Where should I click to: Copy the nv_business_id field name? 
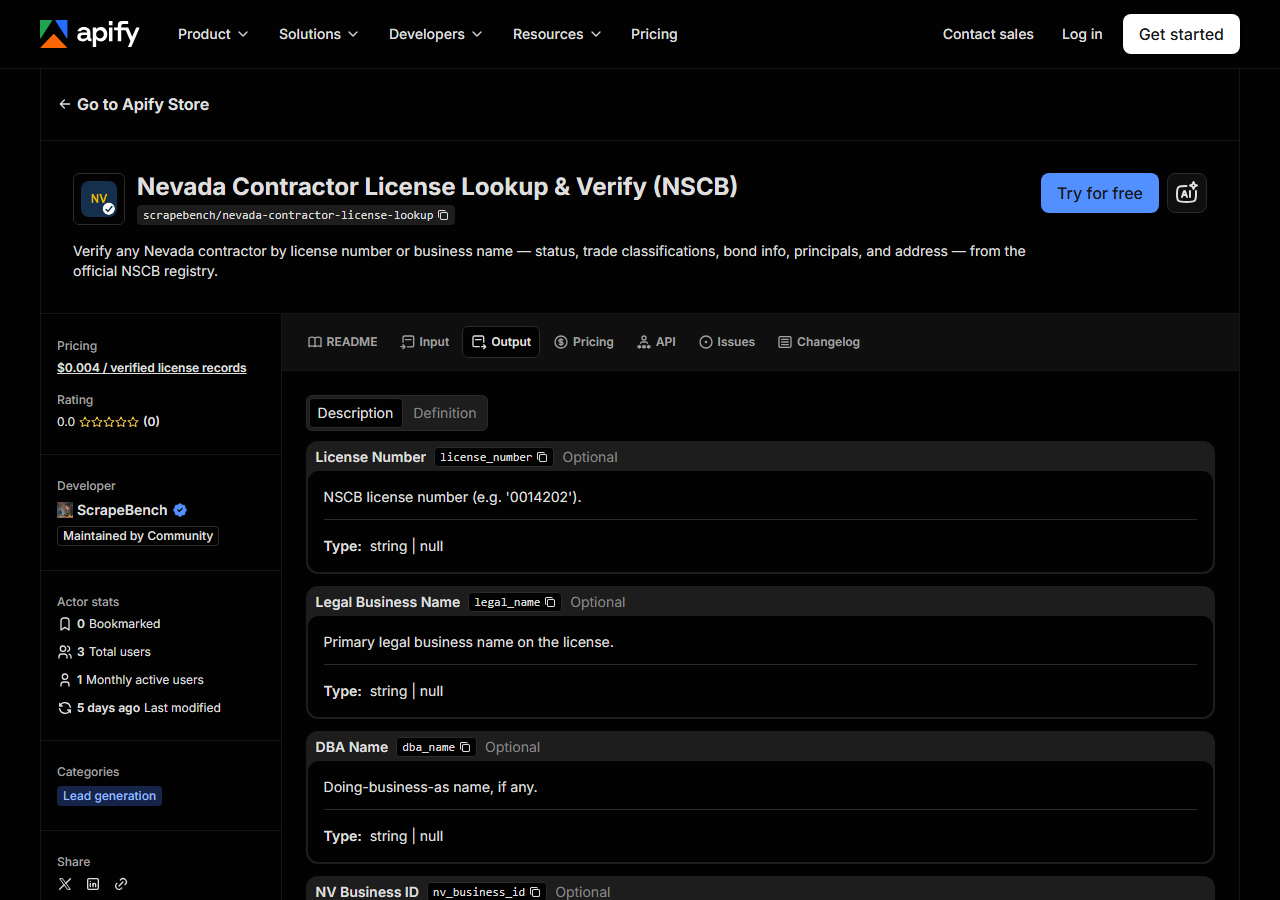(535, 892)
